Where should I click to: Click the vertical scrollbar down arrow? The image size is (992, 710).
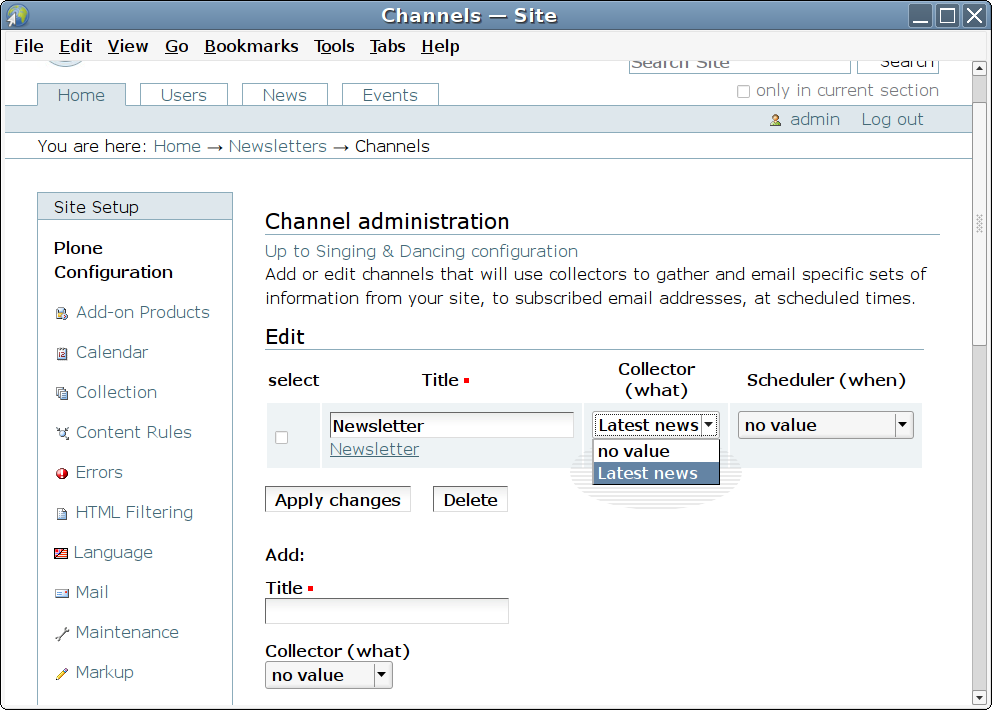[980, 697]
